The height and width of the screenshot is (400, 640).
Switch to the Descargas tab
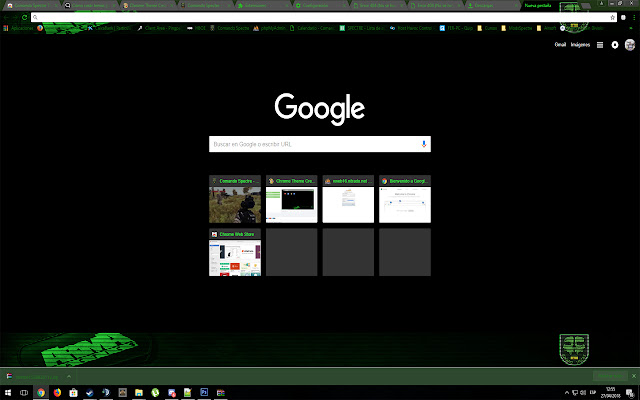(492, 6)
